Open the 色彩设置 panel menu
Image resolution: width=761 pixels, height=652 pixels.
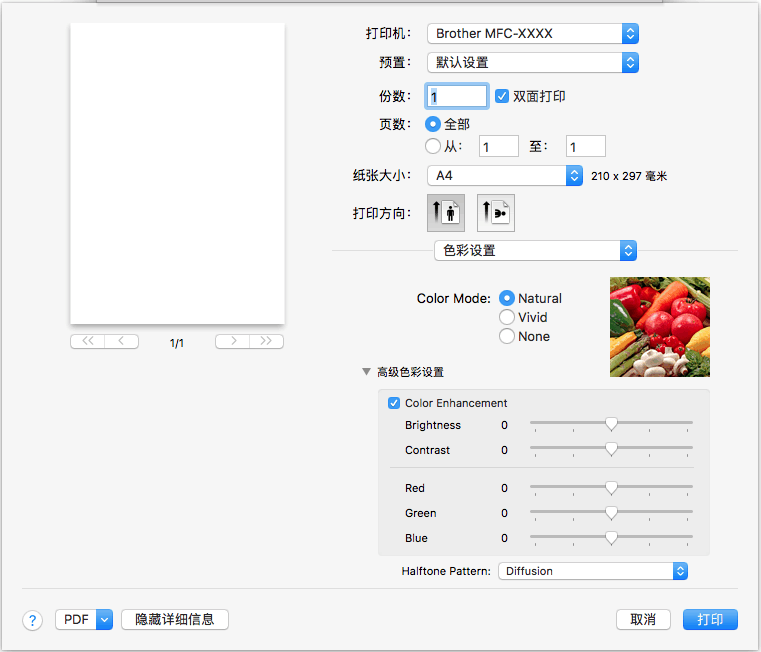[536, 250]
